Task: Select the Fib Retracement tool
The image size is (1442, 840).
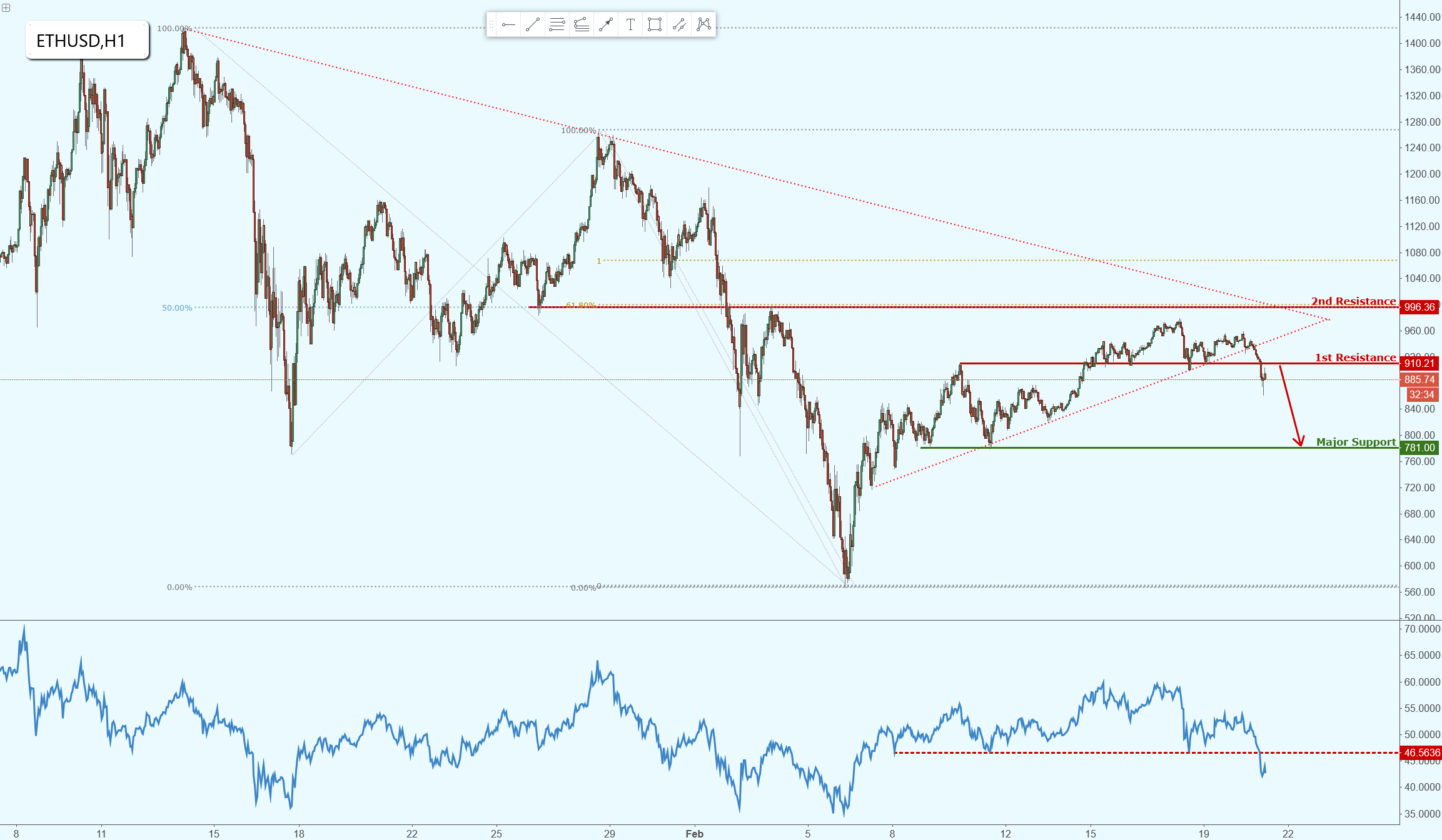Action: point(557,25)
